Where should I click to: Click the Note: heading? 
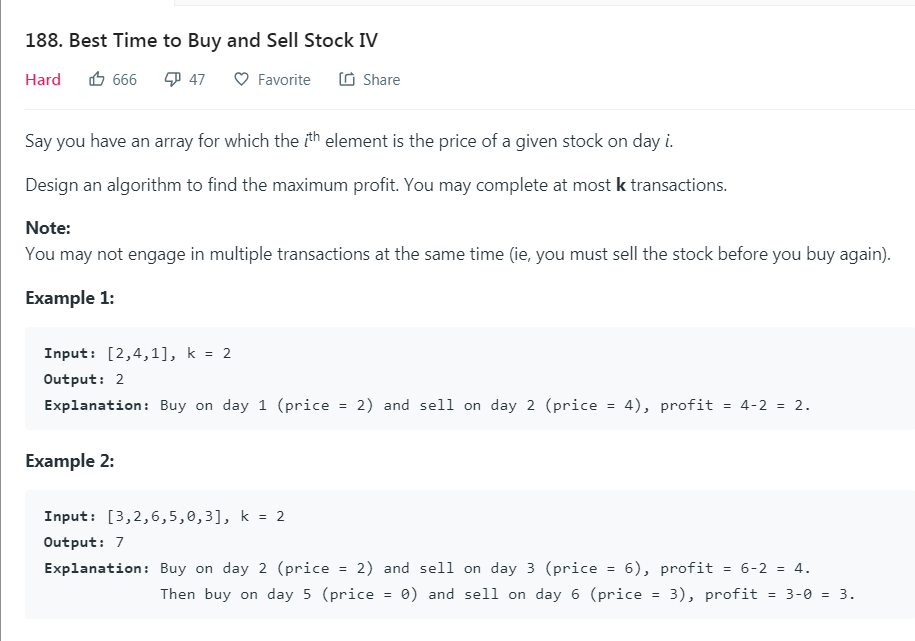(x=47, y=228)
